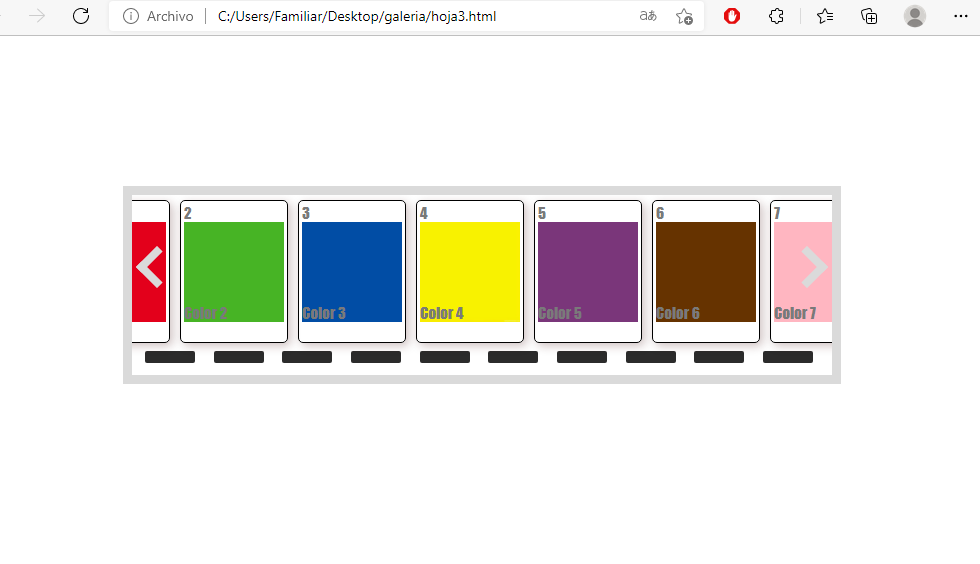Open the browser settings and more menu
The image size is (980, 564).
(961, 16)
